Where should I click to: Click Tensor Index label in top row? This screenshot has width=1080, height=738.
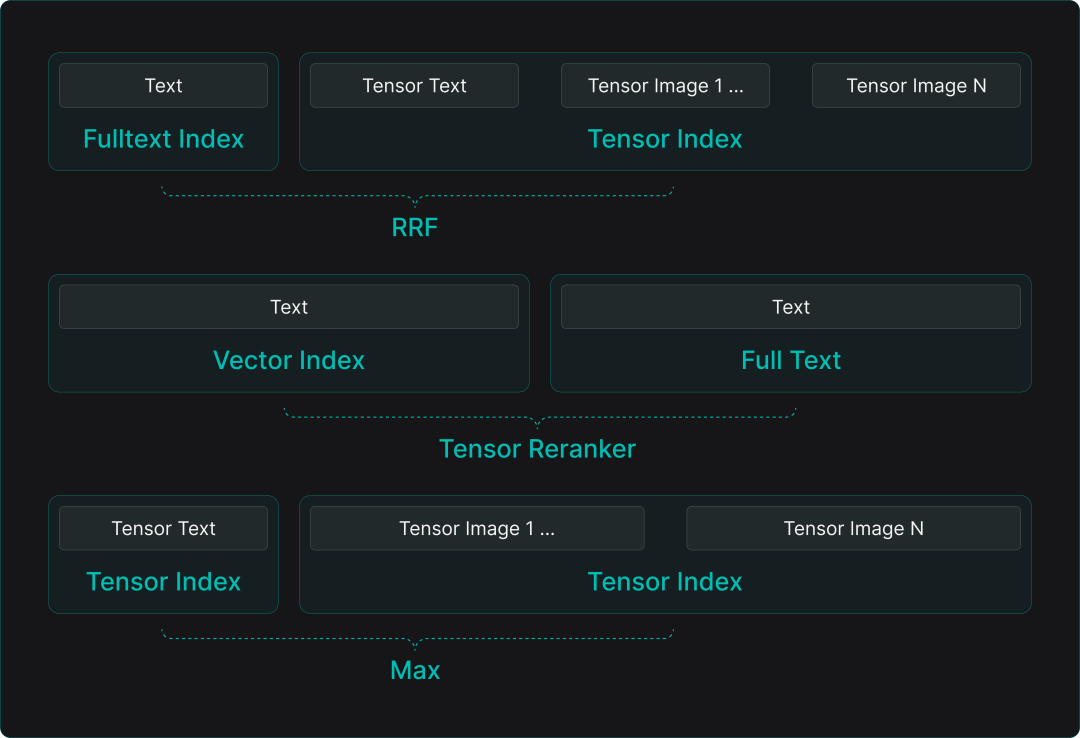(x=665, y=139)
